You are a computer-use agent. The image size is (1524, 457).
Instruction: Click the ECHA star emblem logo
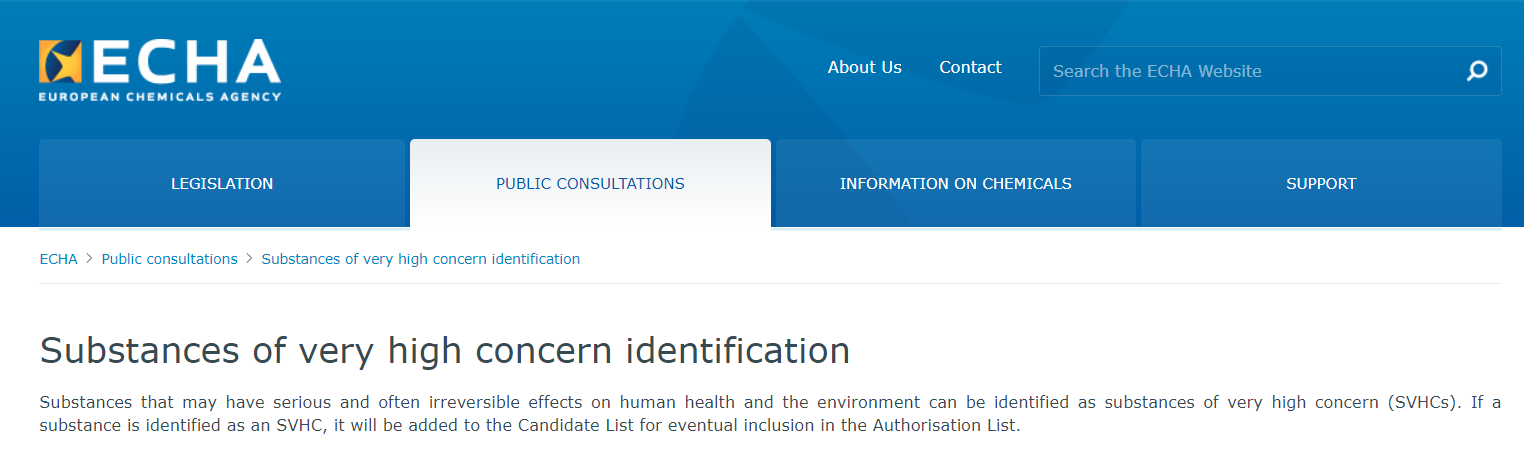click(58, 62)
